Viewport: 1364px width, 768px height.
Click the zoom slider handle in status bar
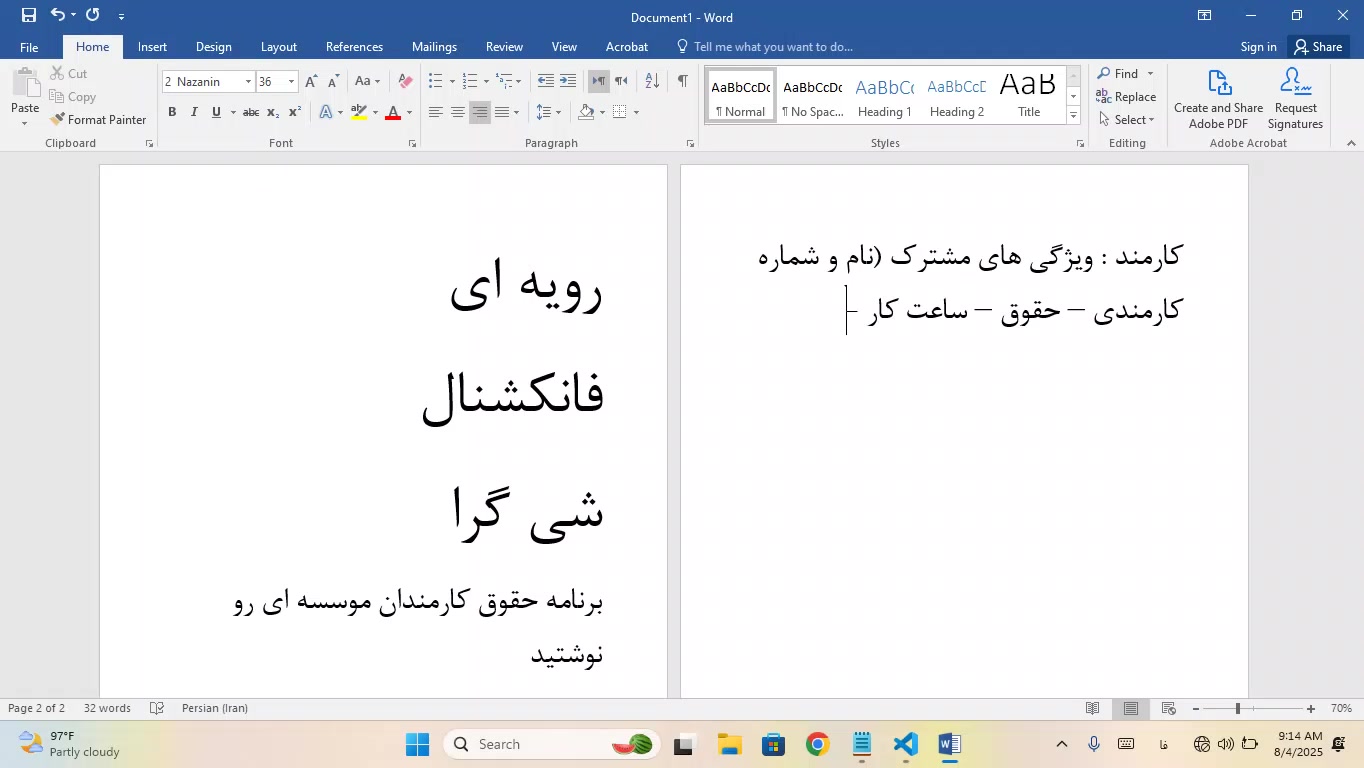[1237, 709]
